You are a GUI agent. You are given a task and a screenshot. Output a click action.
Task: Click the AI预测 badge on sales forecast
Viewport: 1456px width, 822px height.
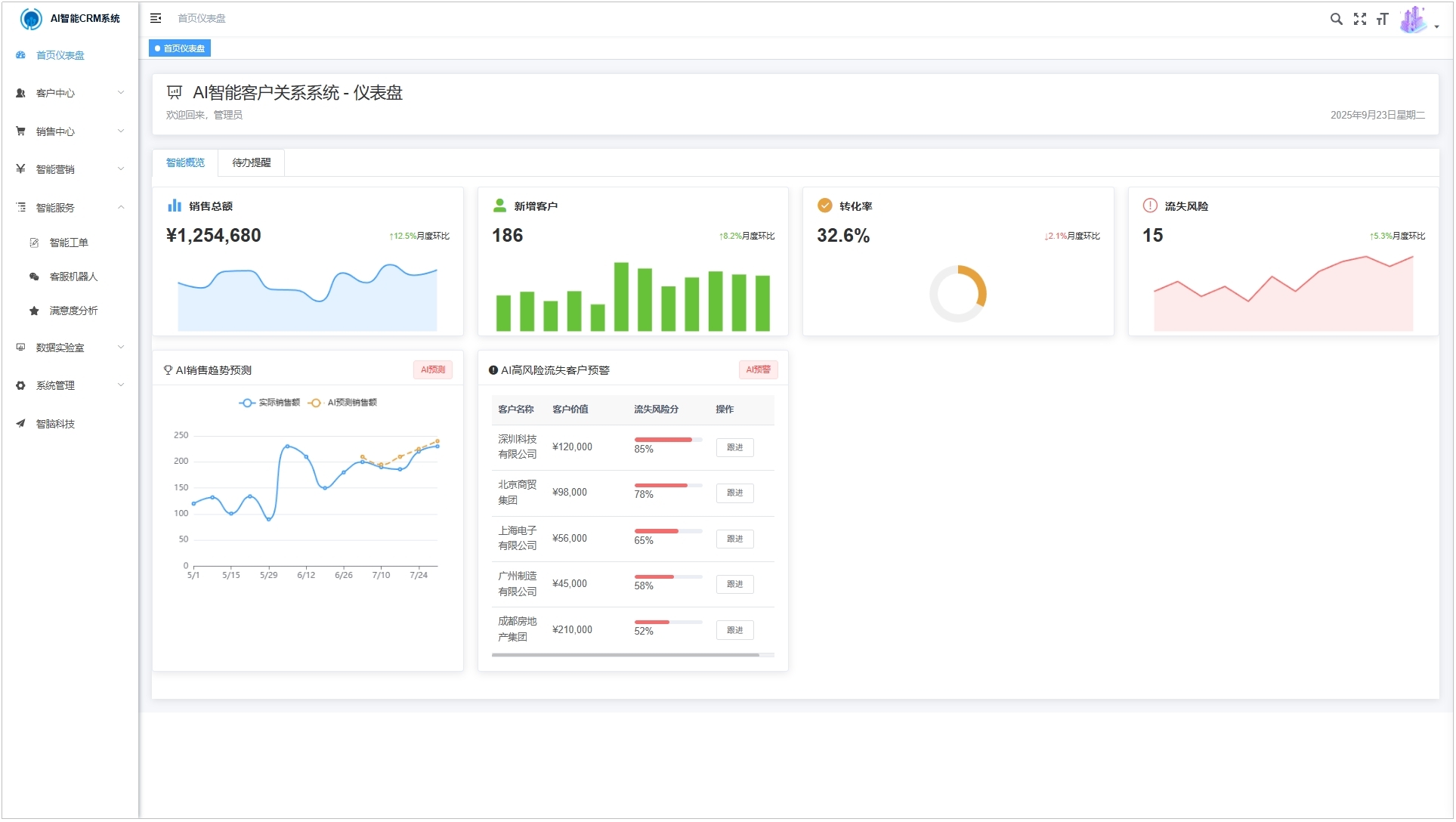[x=431, y=369]
